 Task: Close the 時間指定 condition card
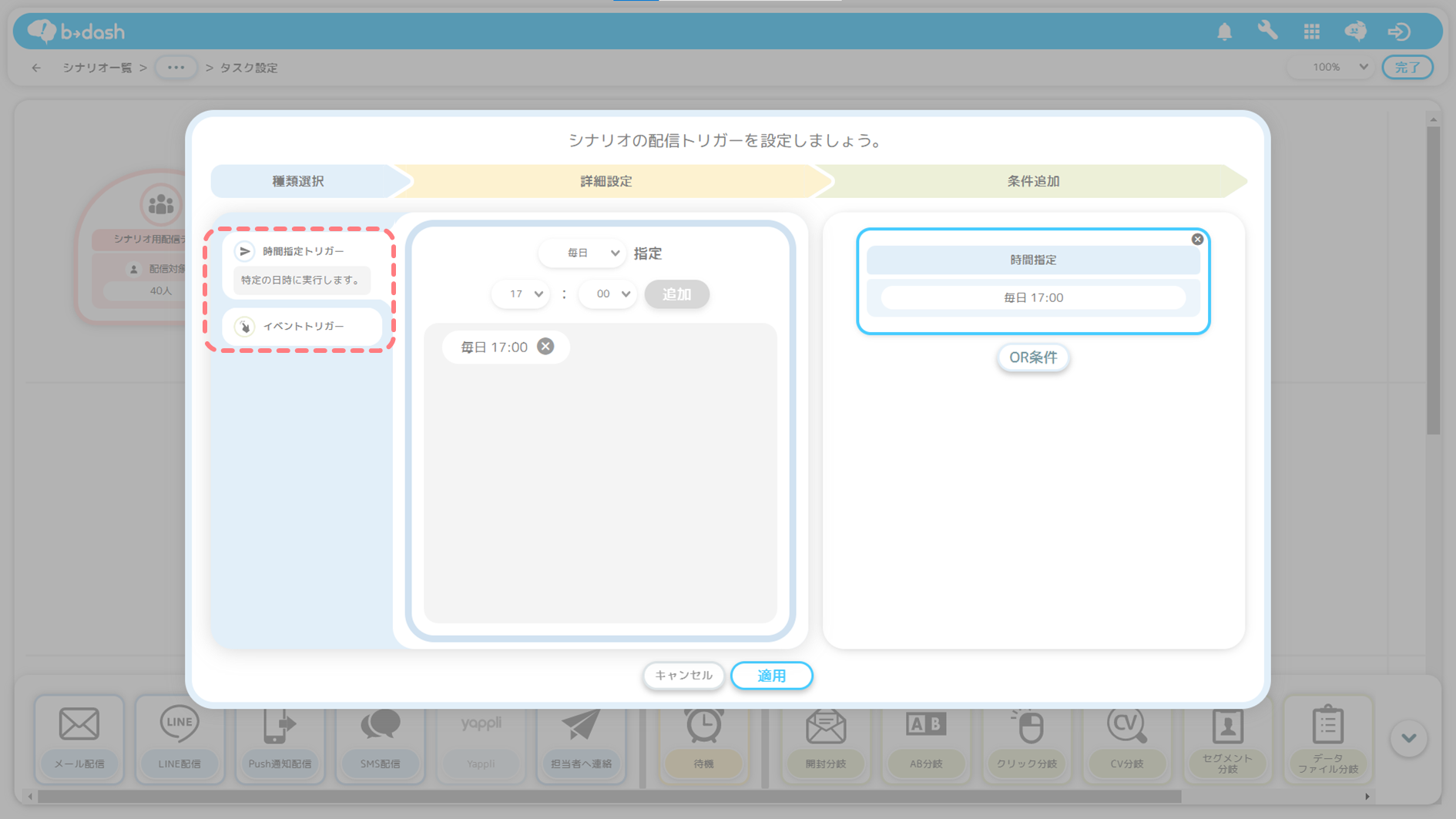point(1197,240)
